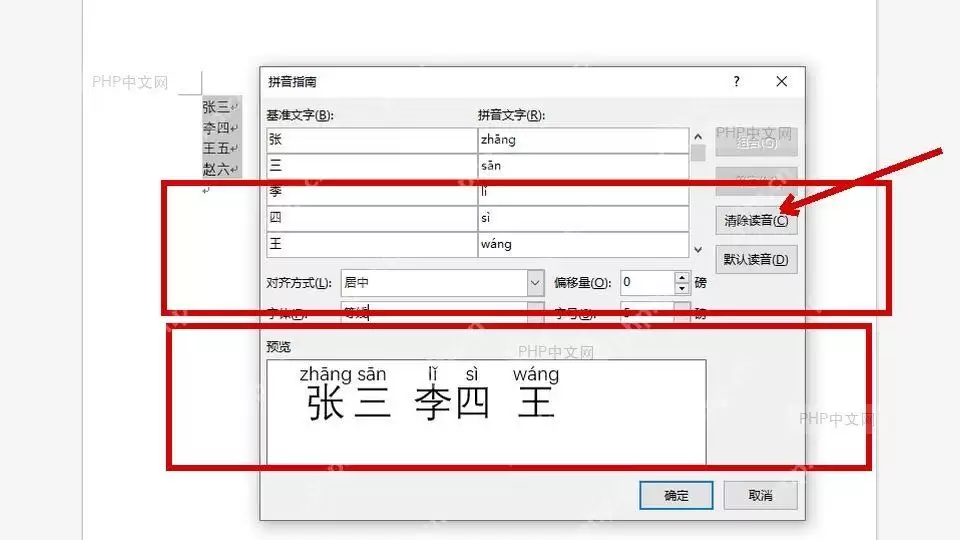The height and width of the screenshot is (540, 960).
Task: Click the 组合(G) button
Action: 756,143
